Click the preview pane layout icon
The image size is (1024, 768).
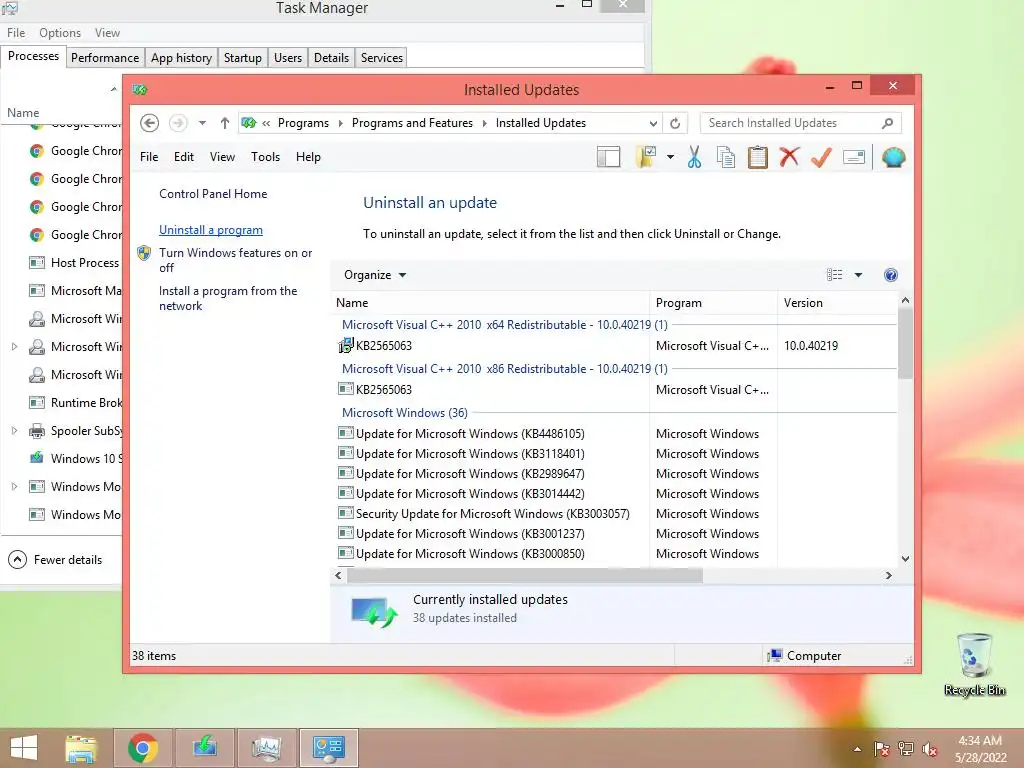tap(608, 157)
